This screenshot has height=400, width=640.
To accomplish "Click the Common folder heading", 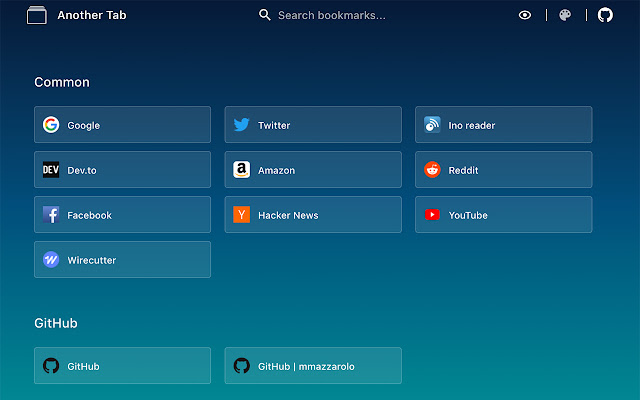I will coord(62,82).
